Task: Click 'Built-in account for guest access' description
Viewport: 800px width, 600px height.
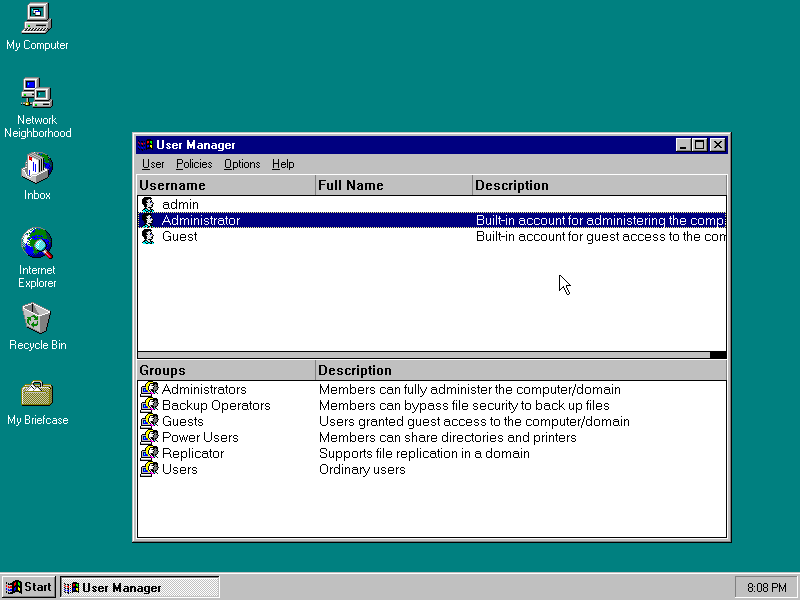Action: tap(601, 236)
